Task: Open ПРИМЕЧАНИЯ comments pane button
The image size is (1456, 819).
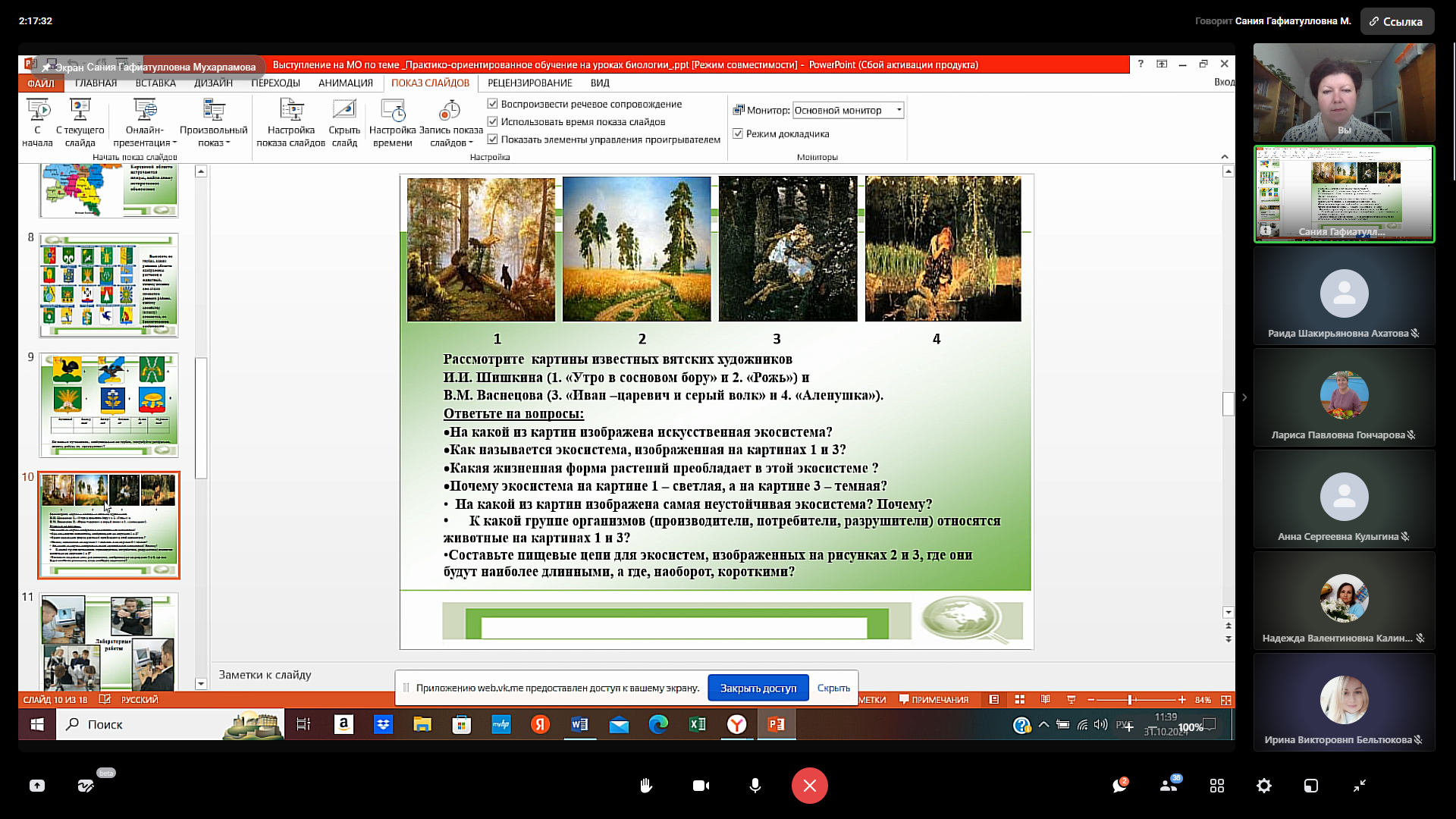Action: point(934,700)
